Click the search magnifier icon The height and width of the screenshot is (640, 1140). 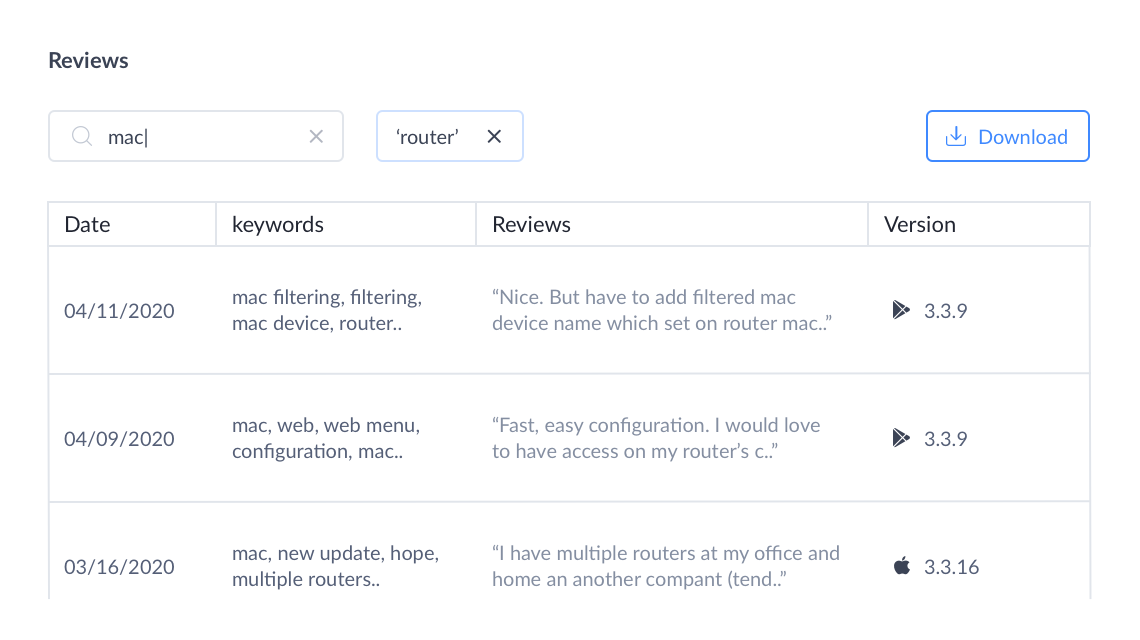click(x=82, y=137)
